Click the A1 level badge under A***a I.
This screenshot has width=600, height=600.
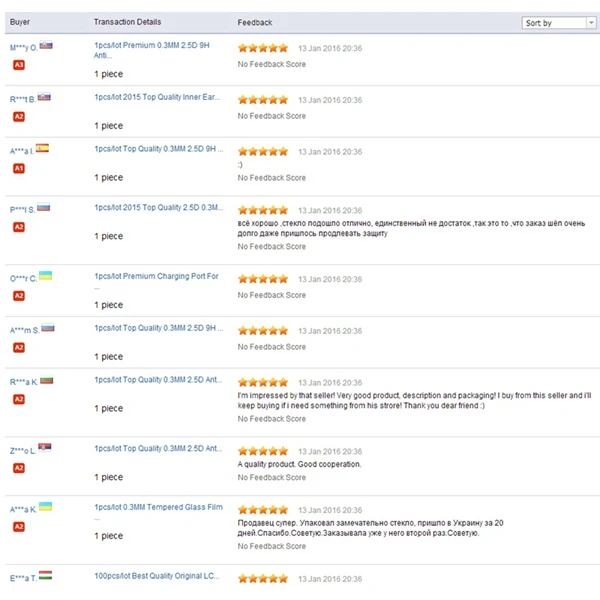pyautogui.click(x=18, y=168)
